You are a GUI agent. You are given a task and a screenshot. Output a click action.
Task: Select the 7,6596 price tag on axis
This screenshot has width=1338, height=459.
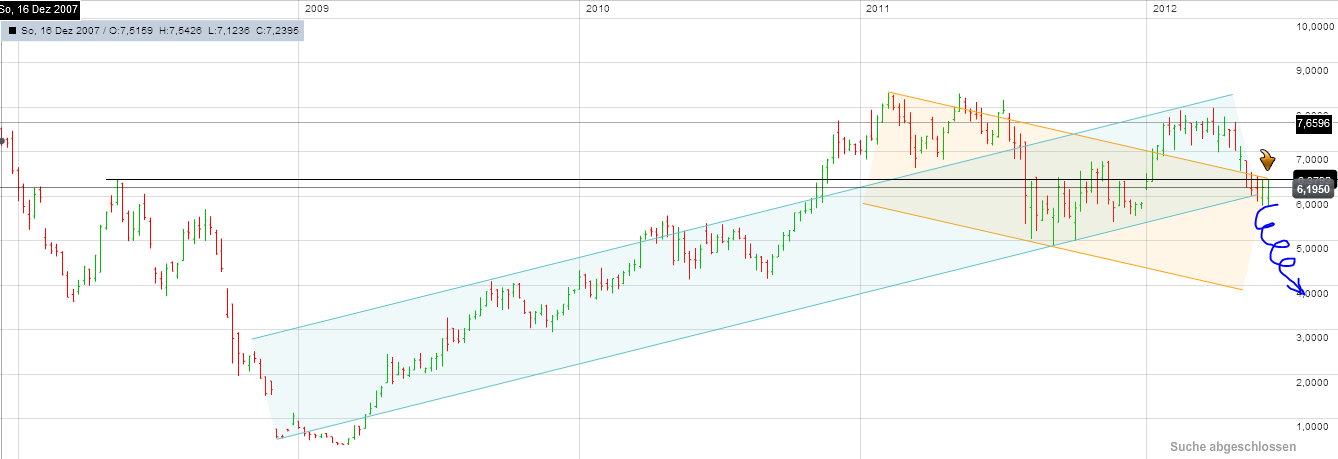(x=1311, y=124)
